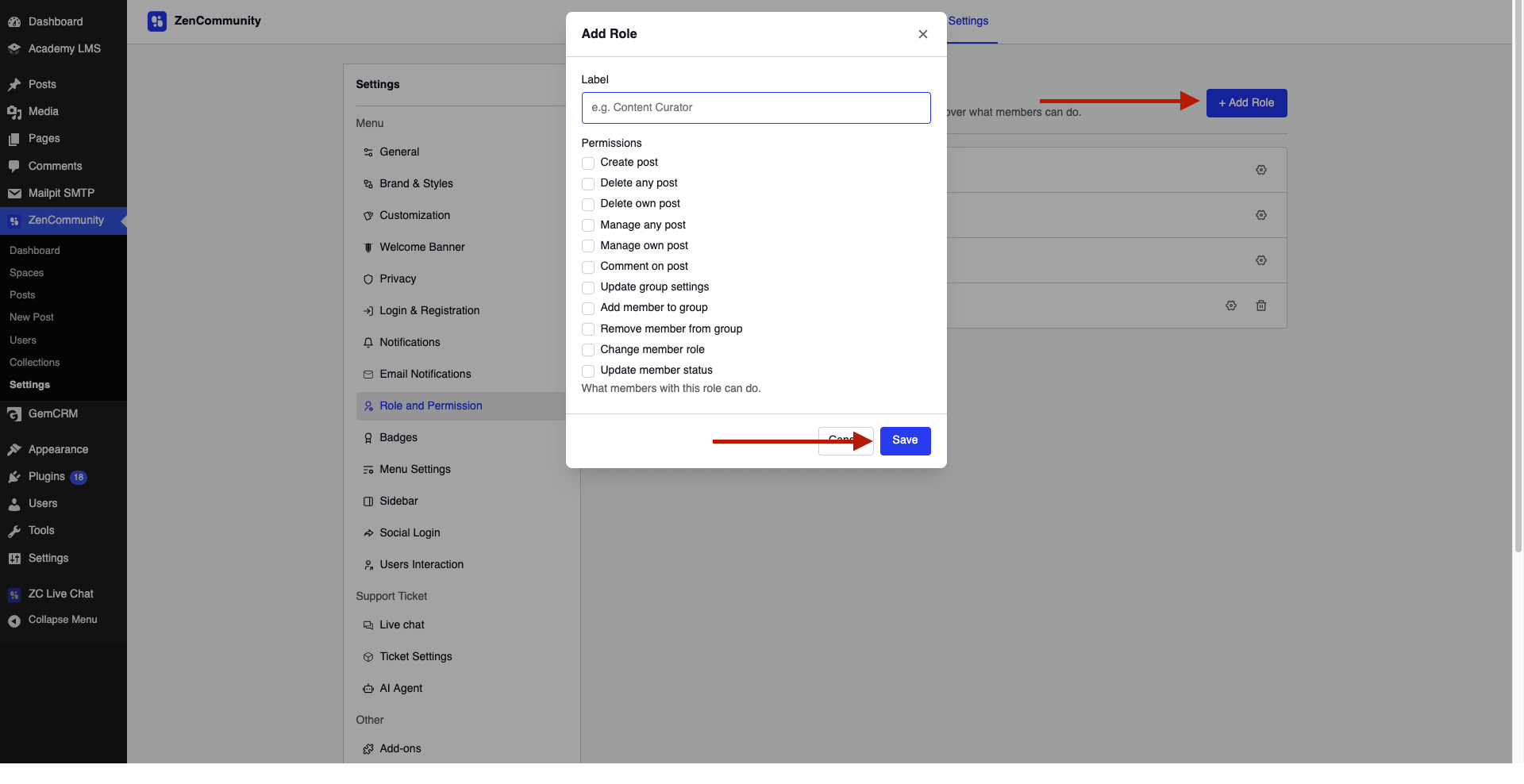Image resolution: width=1524 pixels, height=784 pixels.
Task: Enable Remove member from group permission
Action: pyautogui.click(x=588, y=329)
